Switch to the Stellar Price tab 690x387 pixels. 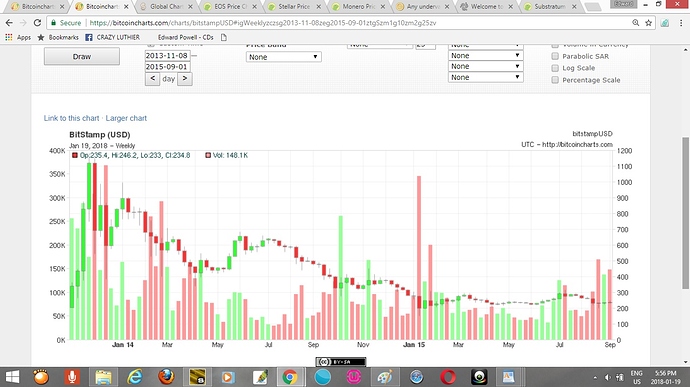pos(294,7)
